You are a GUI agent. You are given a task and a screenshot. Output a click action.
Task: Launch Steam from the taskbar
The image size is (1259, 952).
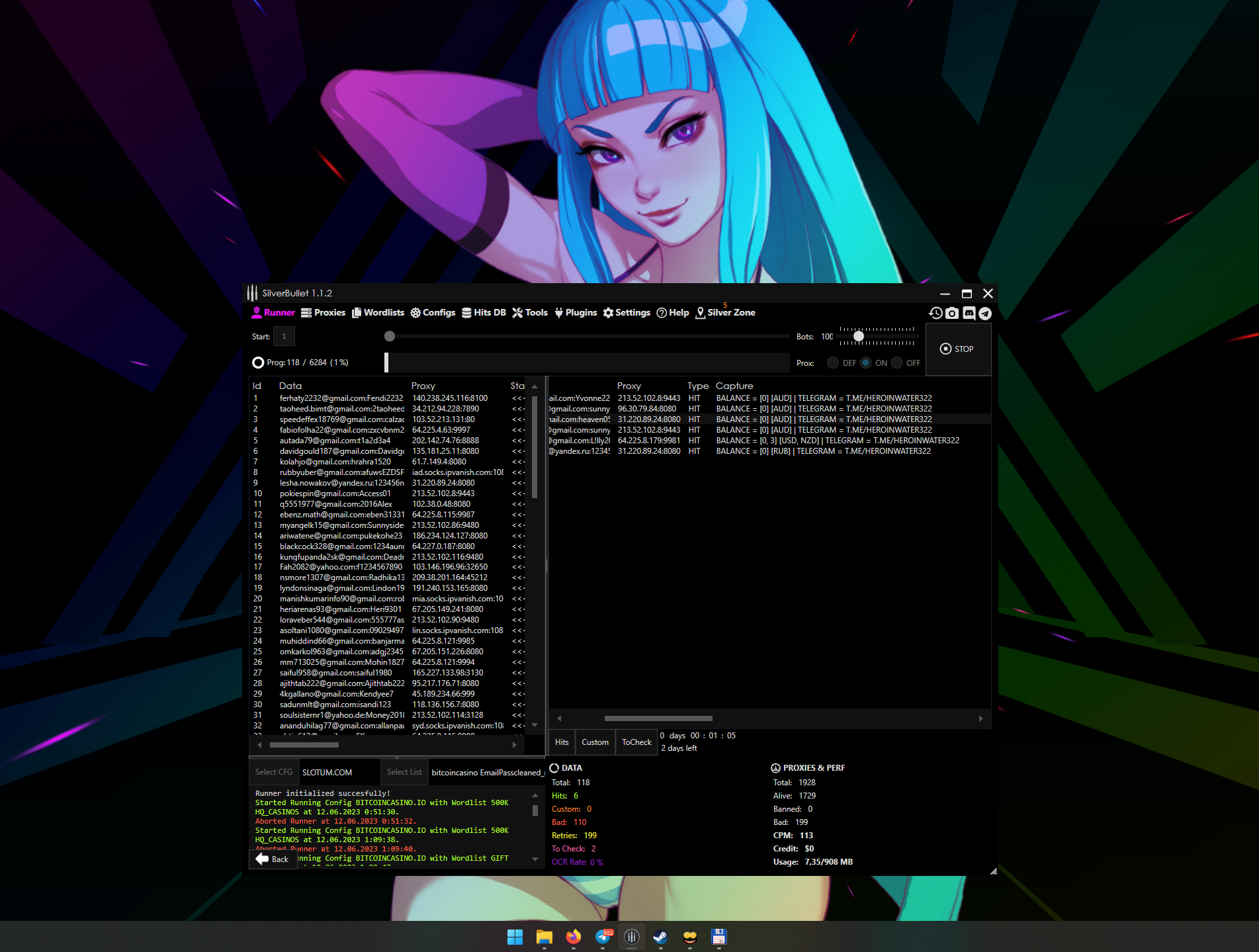pos(660,937)
